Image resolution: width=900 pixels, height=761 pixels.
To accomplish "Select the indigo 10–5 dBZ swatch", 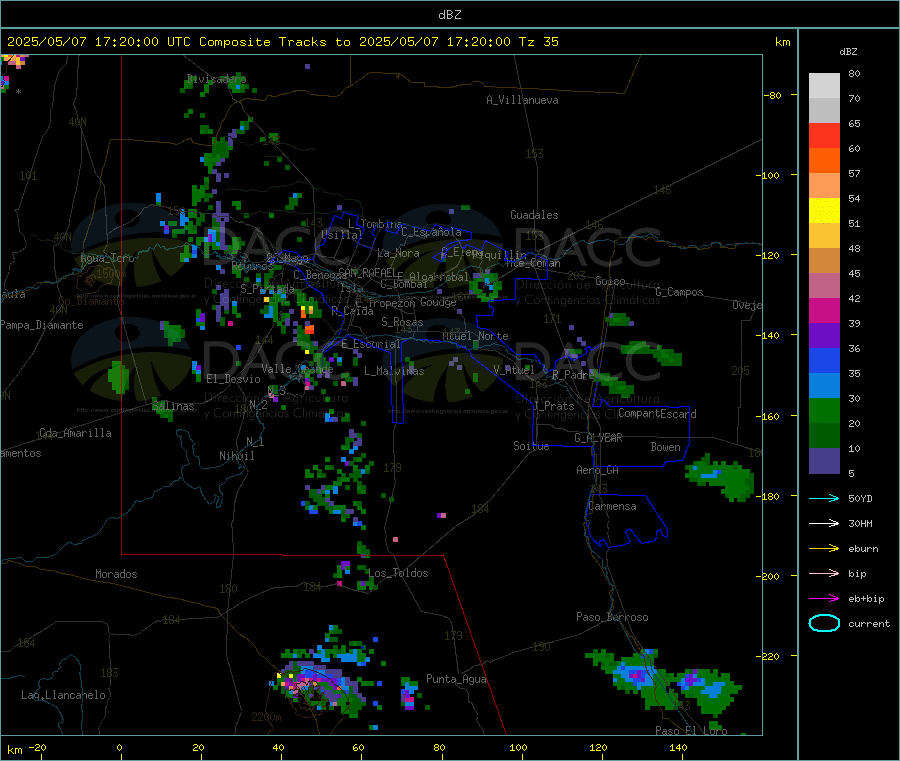I will (824, 461).
